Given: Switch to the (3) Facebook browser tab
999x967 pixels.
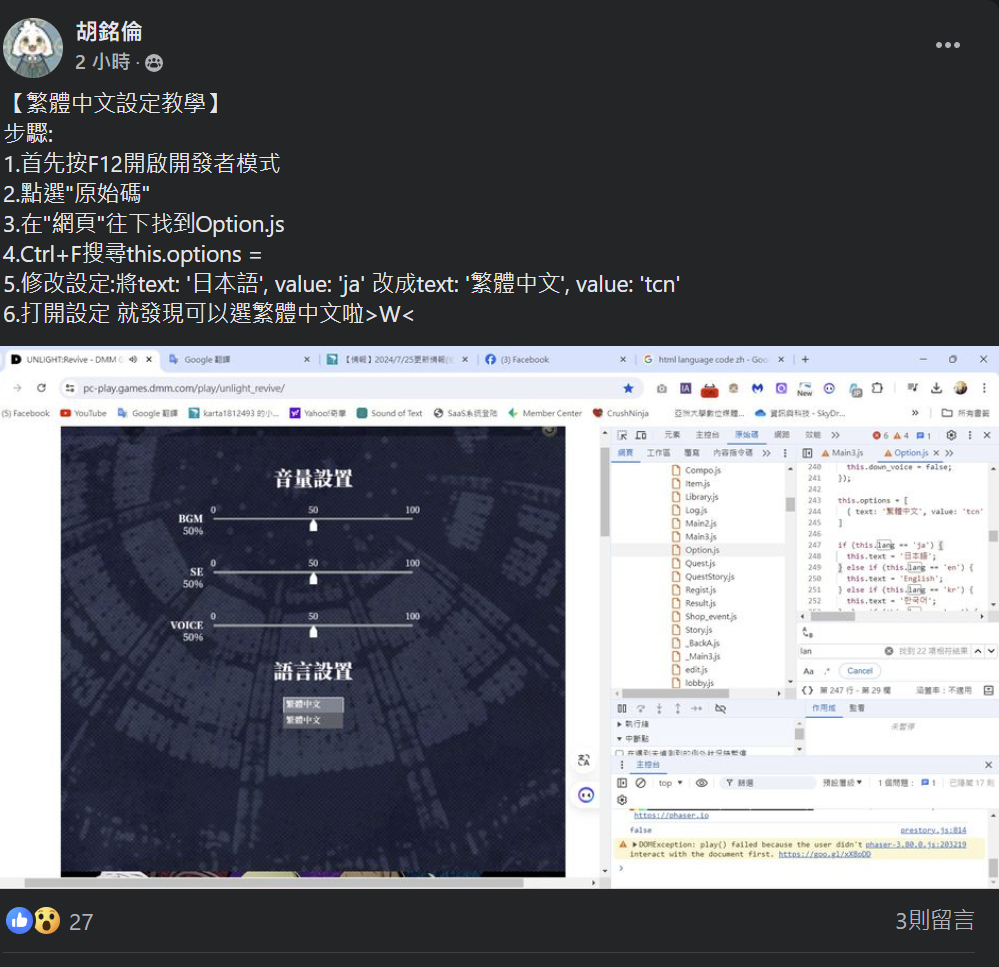Looking at the screenshot, I should tap(556, 359).
